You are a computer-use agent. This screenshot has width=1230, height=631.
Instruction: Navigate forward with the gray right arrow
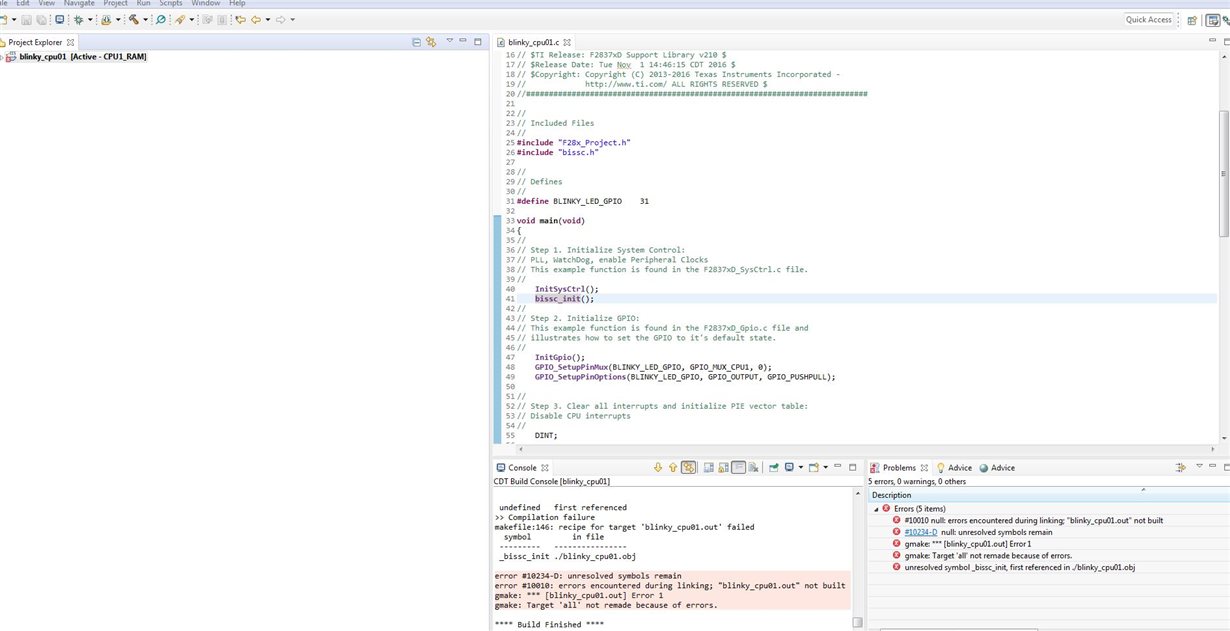tap(280, 20)
